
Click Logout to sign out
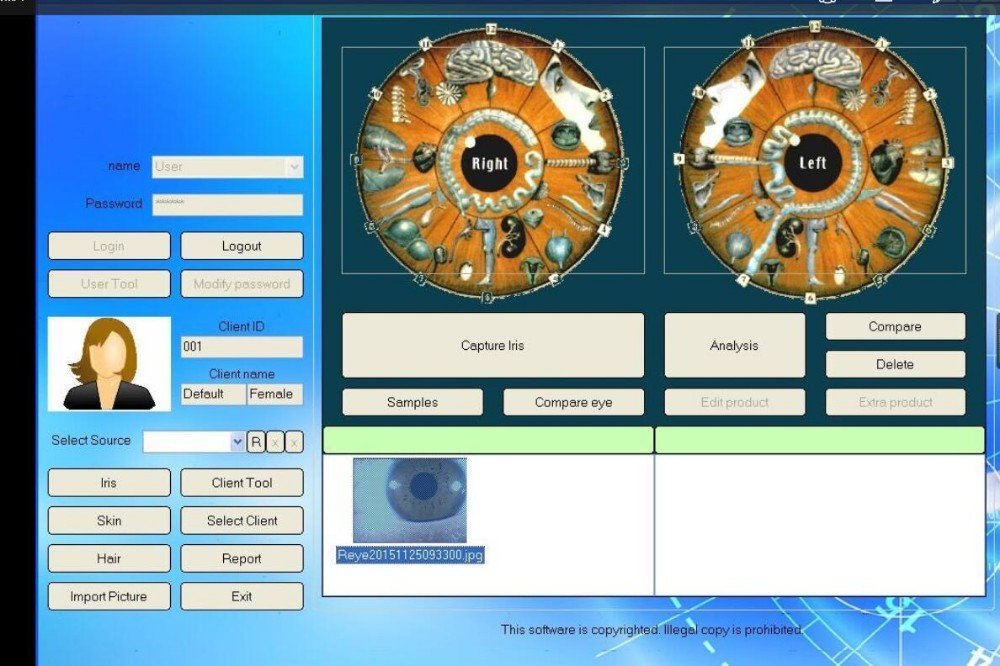point(241,245)
